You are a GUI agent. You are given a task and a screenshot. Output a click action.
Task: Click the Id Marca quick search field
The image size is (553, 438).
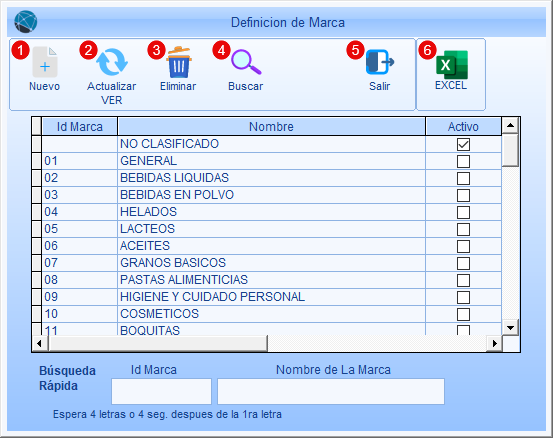162,391
